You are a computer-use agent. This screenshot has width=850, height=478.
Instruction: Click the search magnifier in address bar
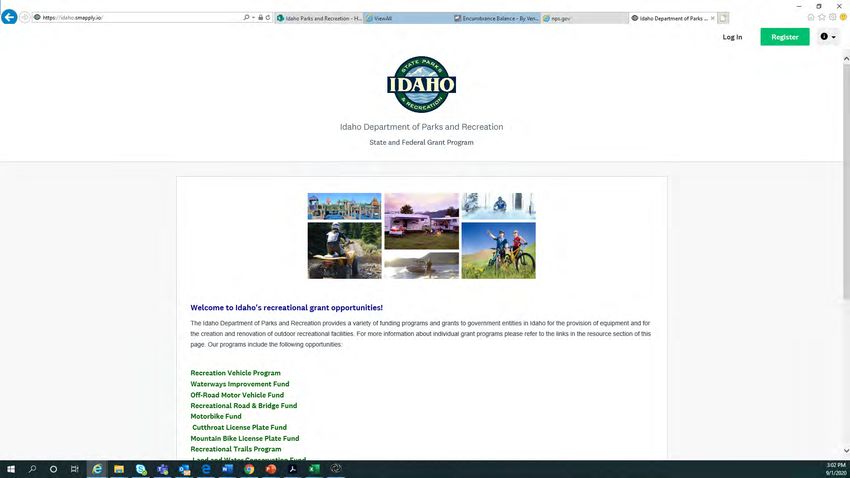[x=246, y=17]
